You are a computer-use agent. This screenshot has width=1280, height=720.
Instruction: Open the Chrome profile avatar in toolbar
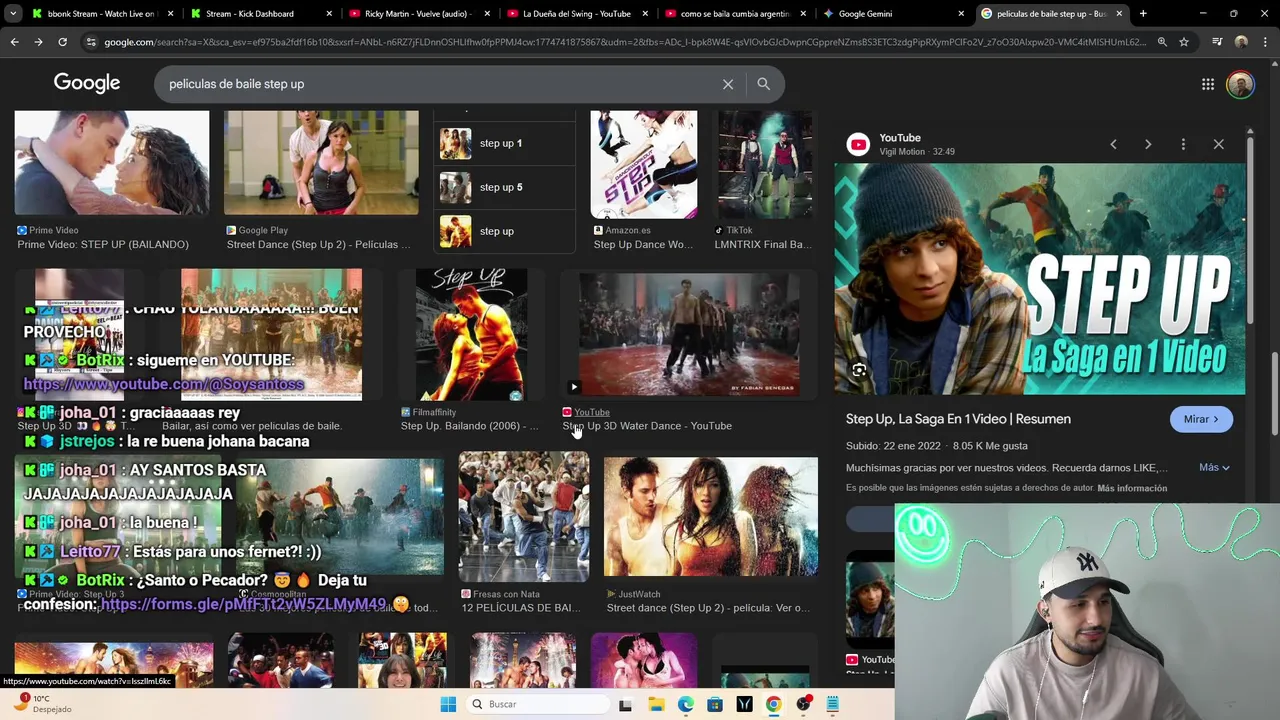[1241, 42]
